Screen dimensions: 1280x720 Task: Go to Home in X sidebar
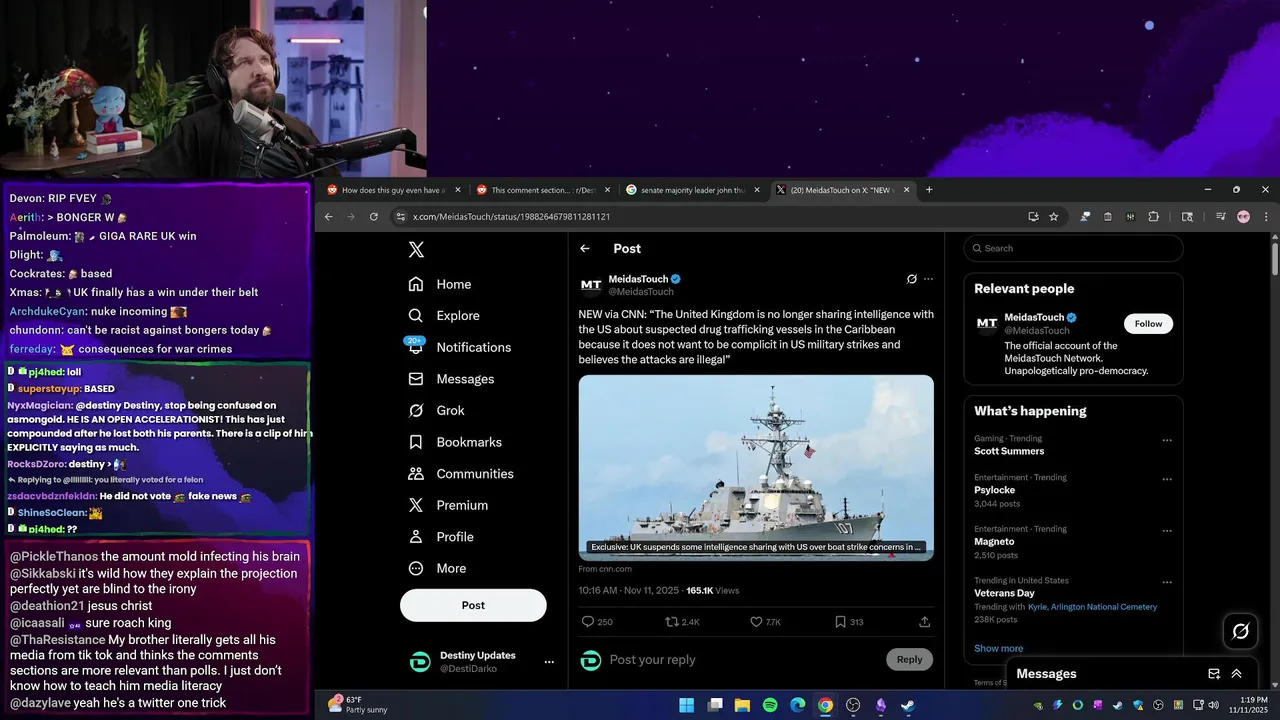[439, 284]
